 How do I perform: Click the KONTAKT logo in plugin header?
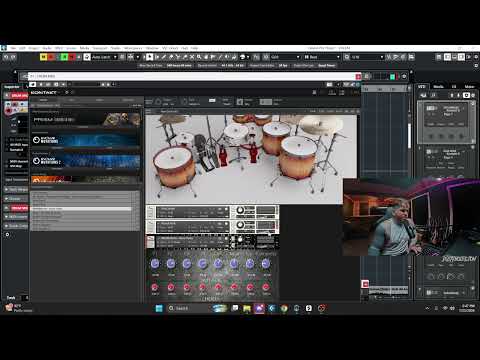[44, 92]
